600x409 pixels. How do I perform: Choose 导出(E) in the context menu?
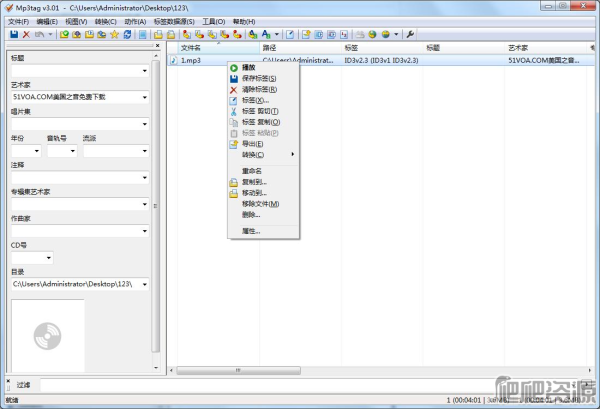pos(263,144)
